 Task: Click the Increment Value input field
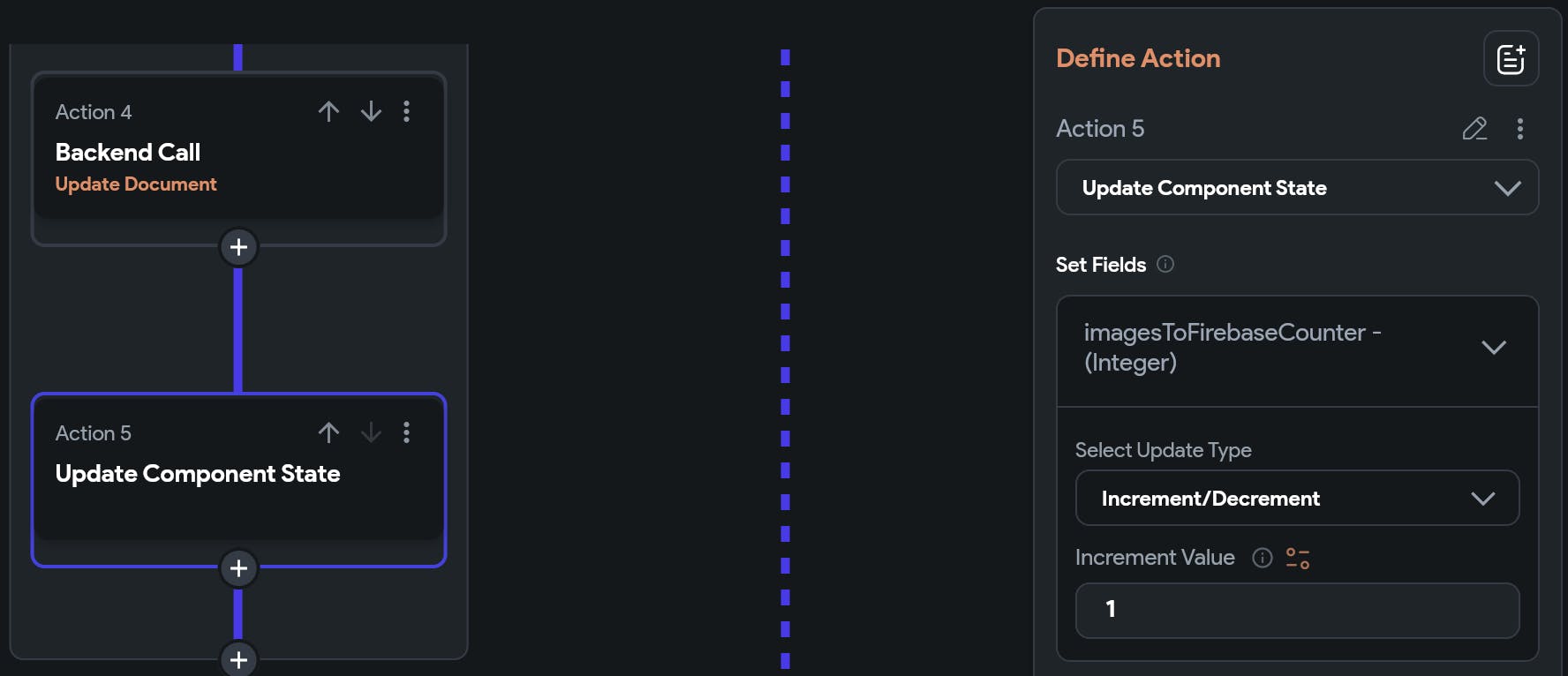(x=1297, y=610)
